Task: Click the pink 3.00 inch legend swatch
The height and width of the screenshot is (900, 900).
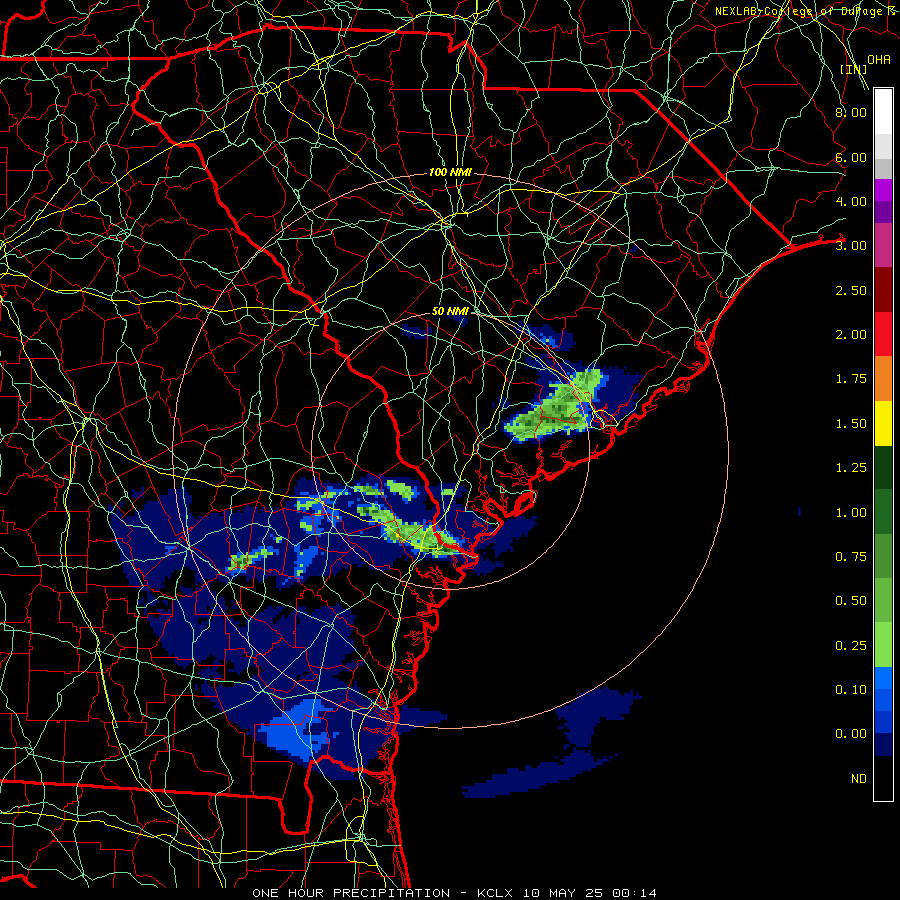Action: tap(883, 245)
